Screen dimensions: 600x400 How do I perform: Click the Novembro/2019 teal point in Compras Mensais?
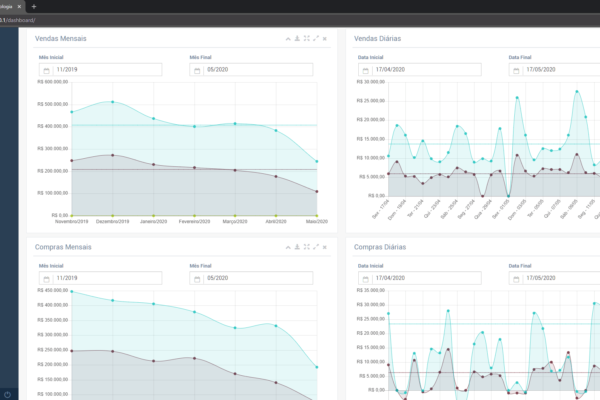(72, 291)
